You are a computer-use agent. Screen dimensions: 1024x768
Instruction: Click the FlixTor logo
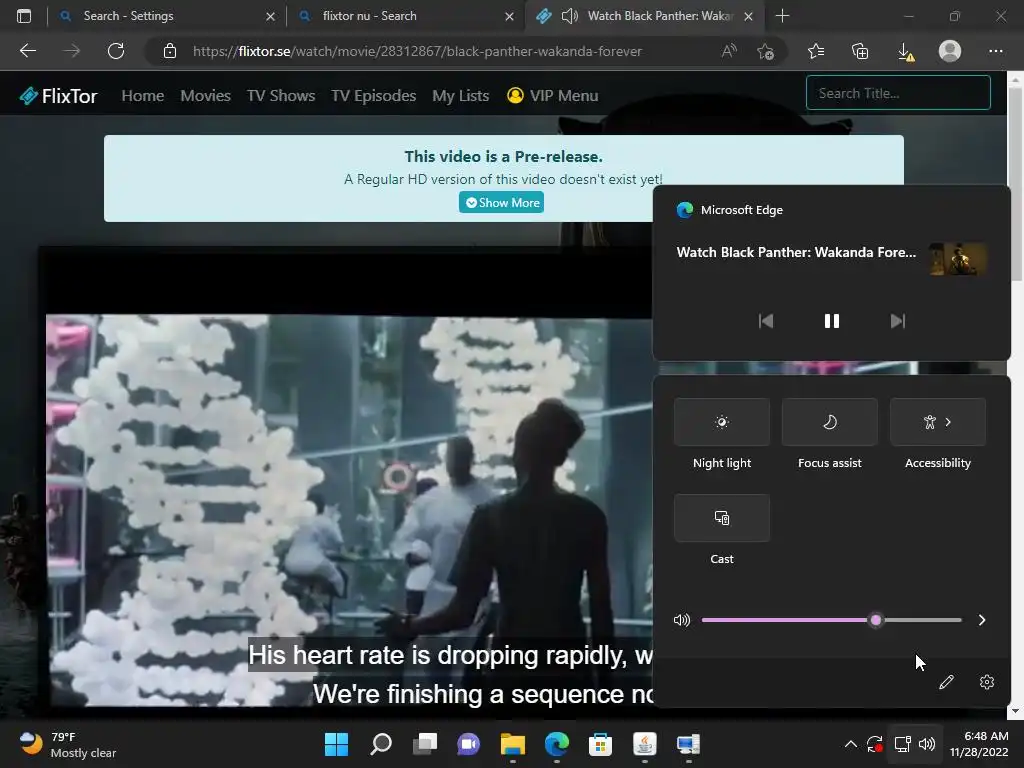[59, 96]
